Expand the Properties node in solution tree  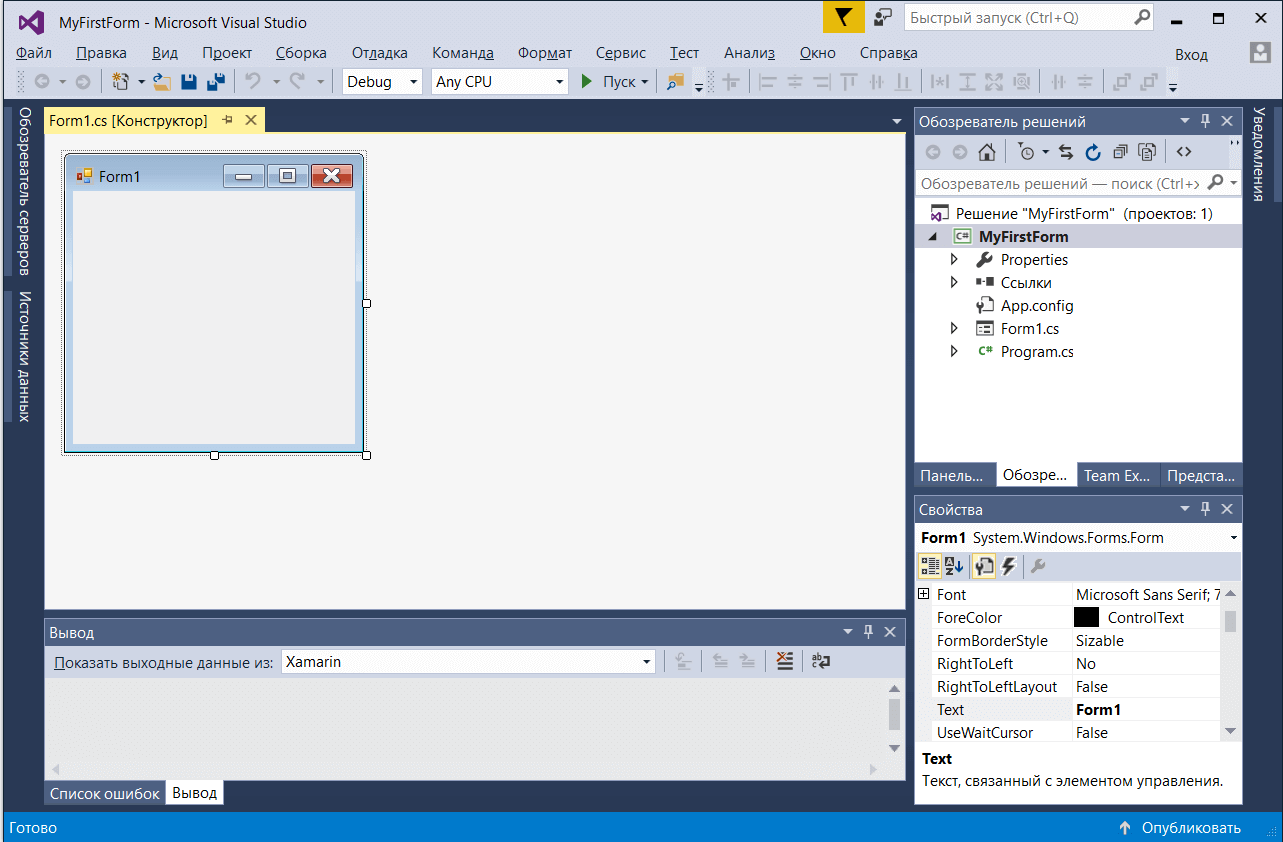[x=954, y=260]
